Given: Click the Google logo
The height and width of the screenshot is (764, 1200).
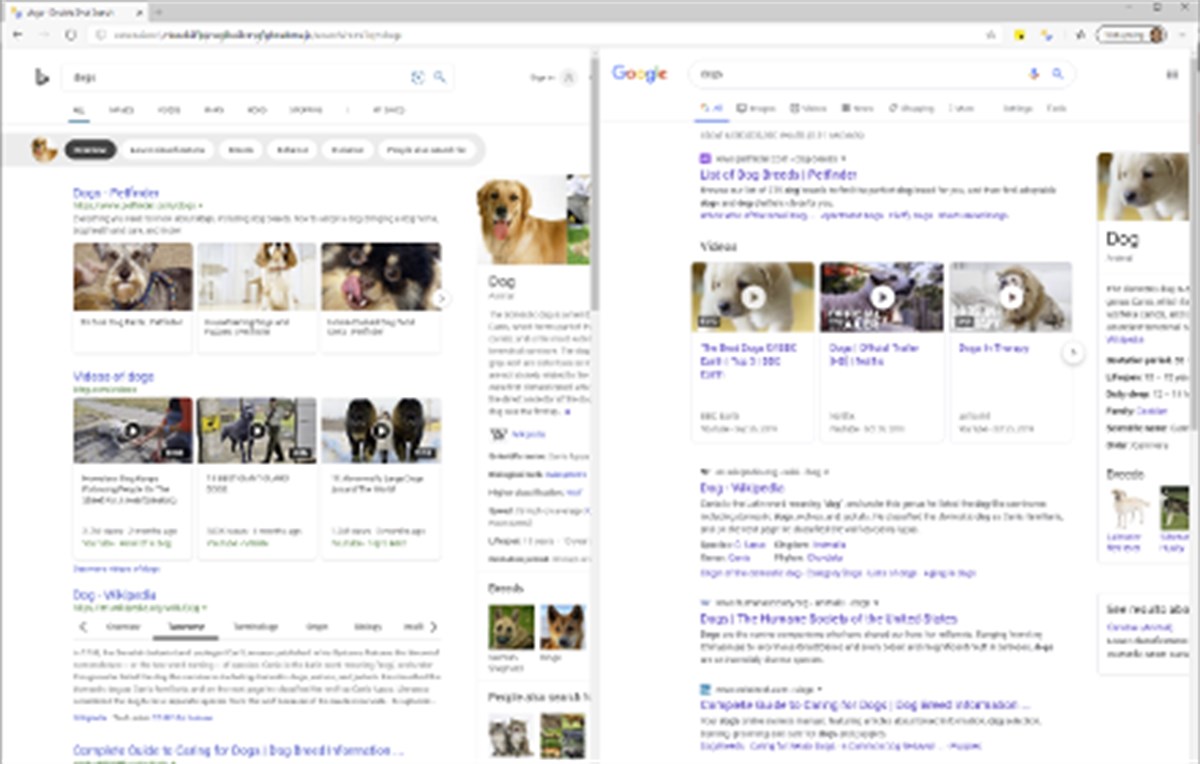Looking at the screenshot, I should click(640, 73).
